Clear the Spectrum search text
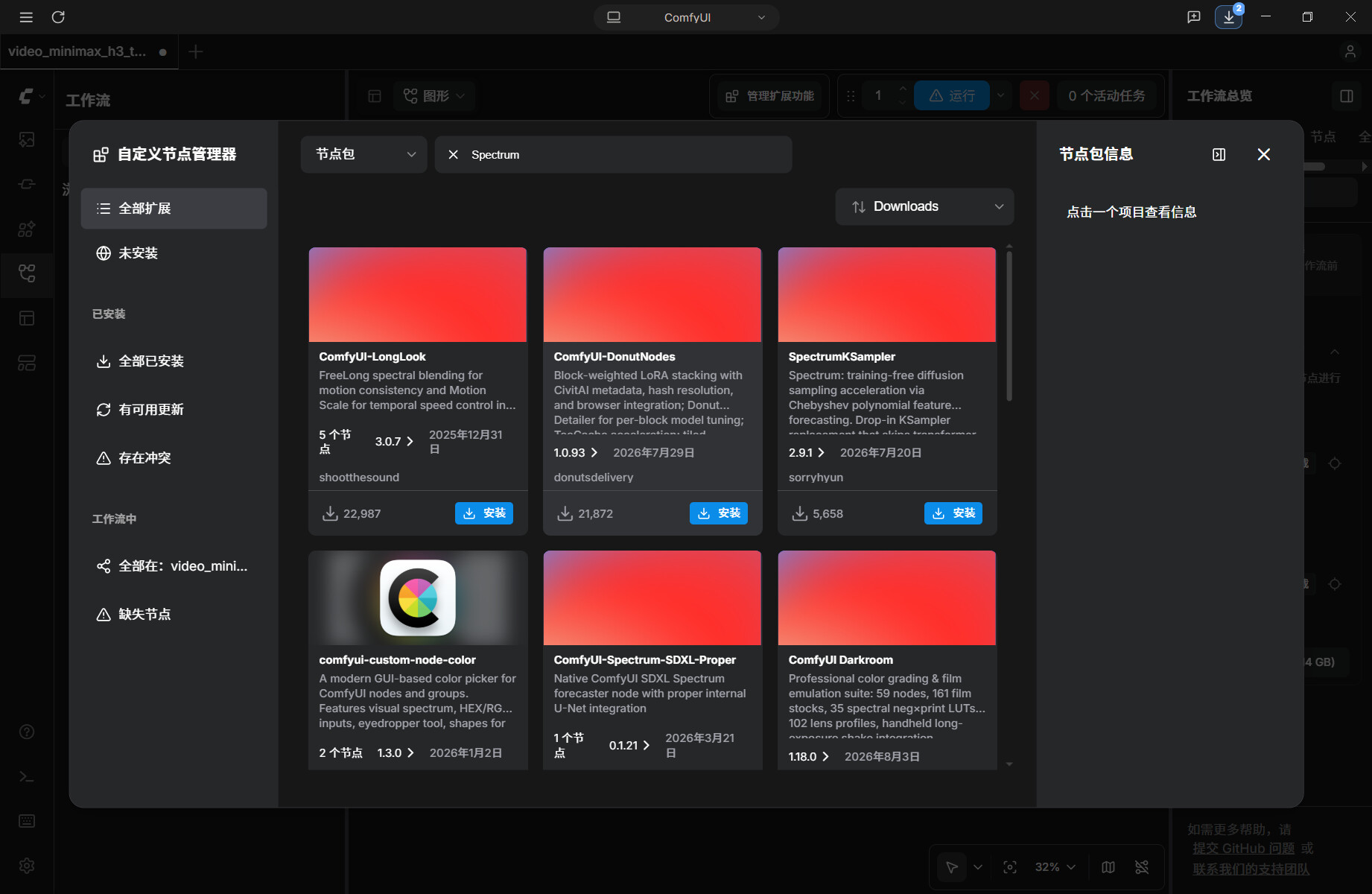Viewport: 1372px width, 894px height. click(453, 154)
